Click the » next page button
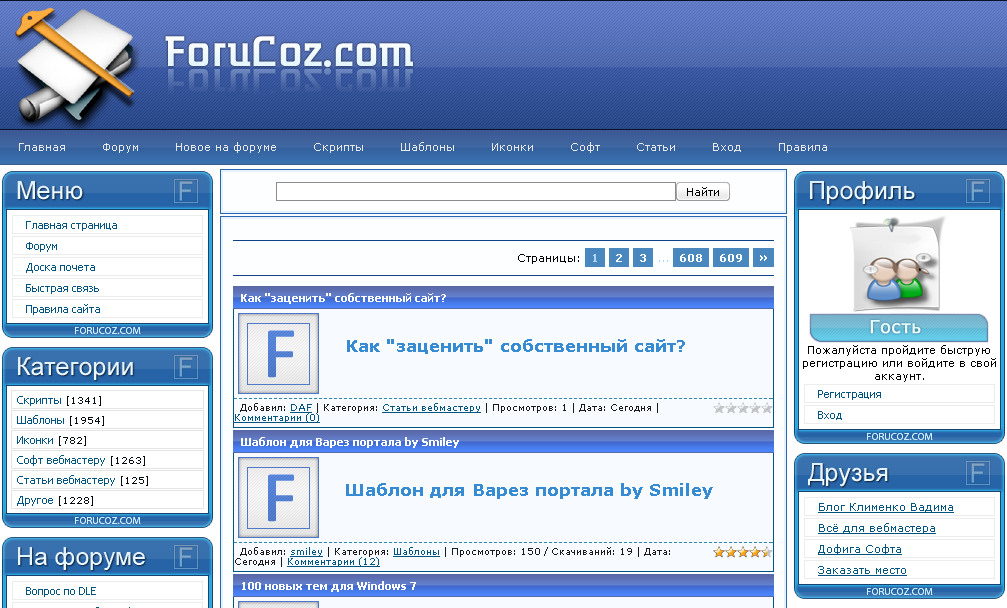 point(763,258)
